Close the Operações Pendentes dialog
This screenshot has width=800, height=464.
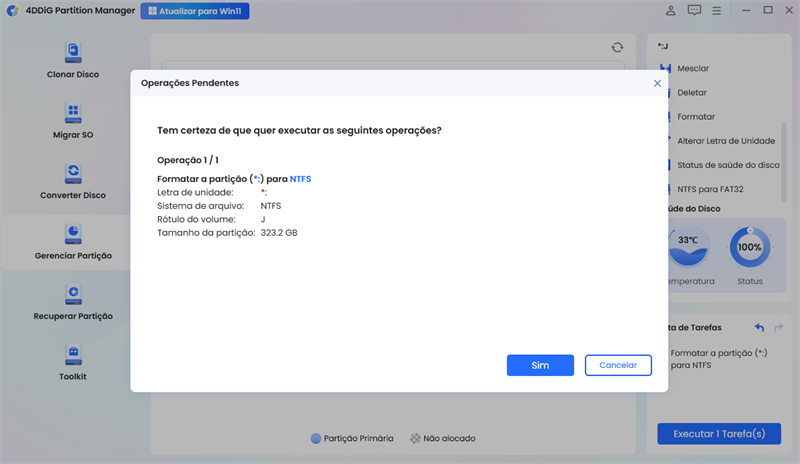click(657, 83)
